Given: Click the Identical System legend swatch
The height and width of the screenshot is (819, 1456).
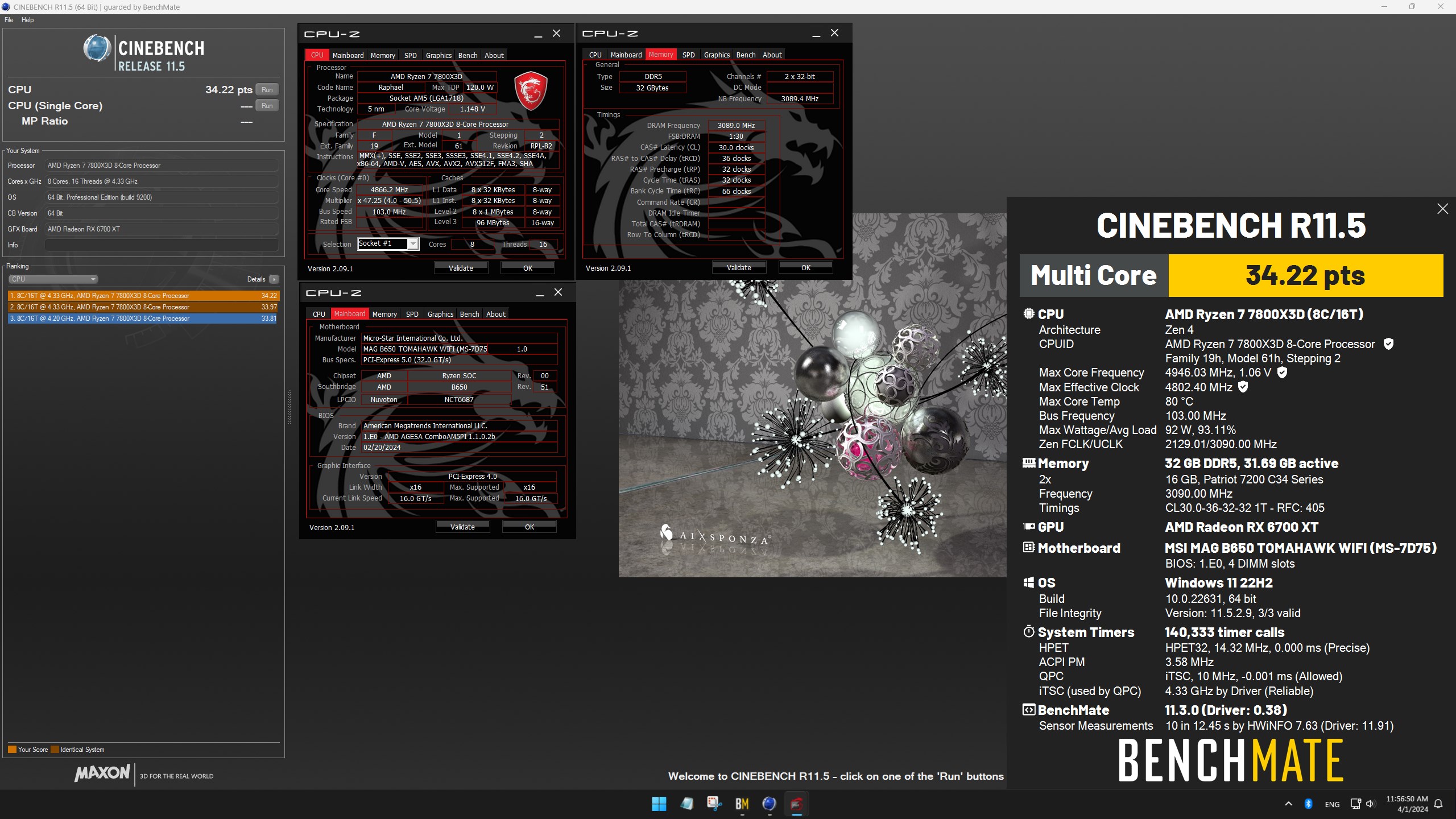Looking at the screenshot, I should (x=55, y=749).
